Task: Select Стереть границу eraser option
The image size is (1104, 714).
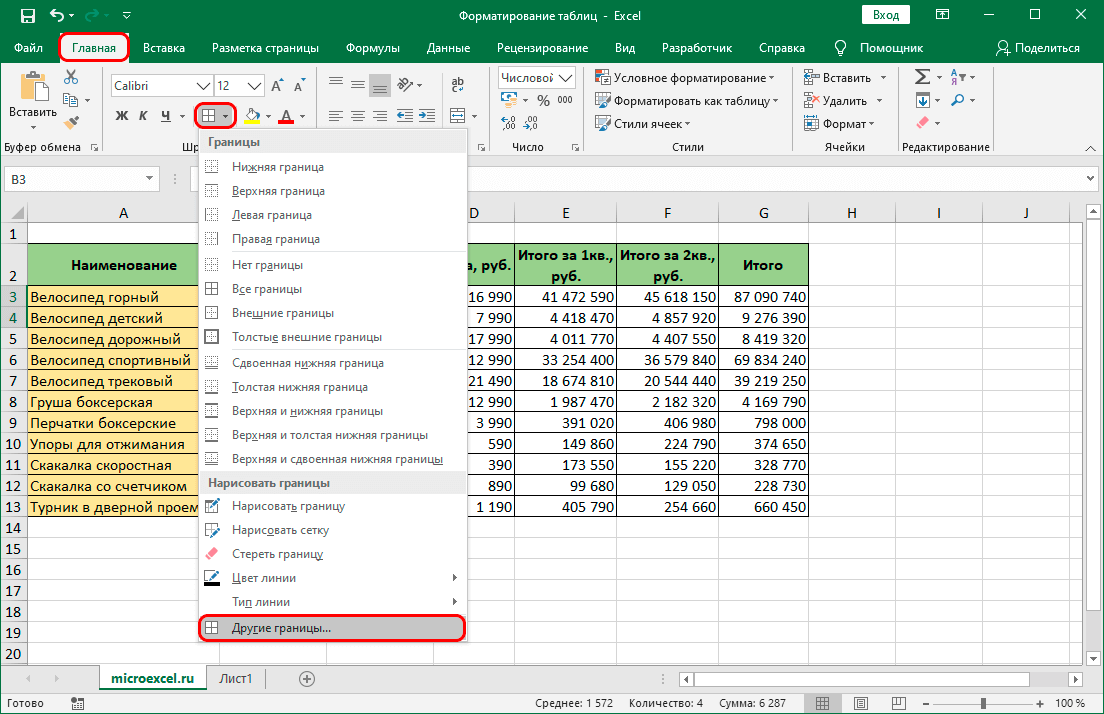Action: point(277,554)
